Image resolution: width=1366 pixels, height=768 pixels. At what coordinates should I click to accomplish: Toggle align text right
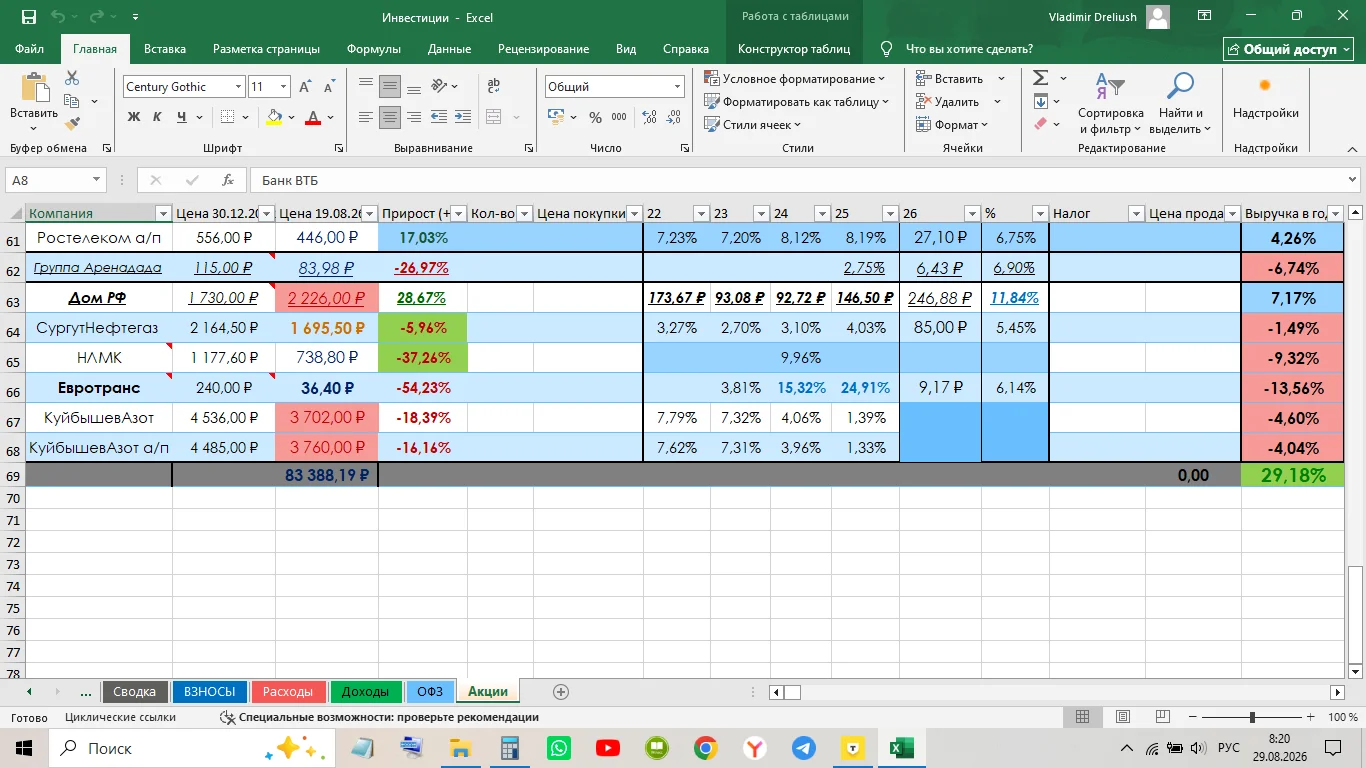(413, 117)
